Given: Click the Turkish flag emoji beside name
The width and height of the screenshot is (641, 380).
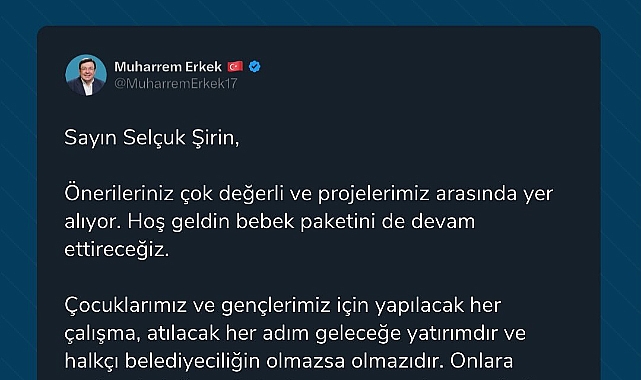Looking at the screenshot, I should (235, 66).
